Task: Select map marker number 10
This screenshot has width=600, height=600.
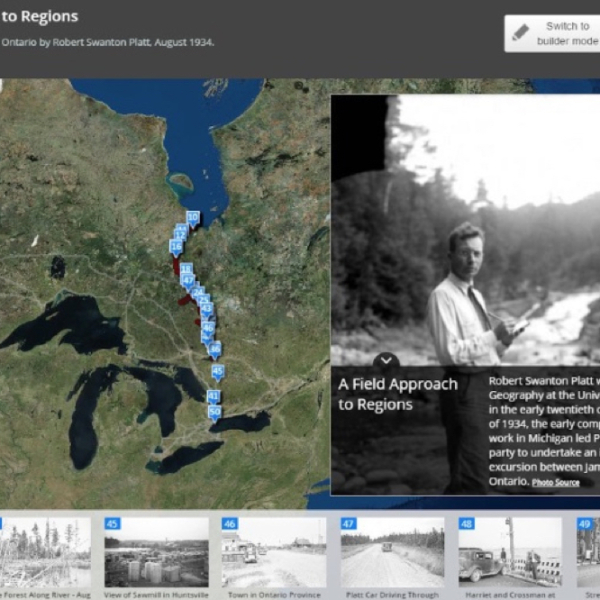Action: point(193,217)
